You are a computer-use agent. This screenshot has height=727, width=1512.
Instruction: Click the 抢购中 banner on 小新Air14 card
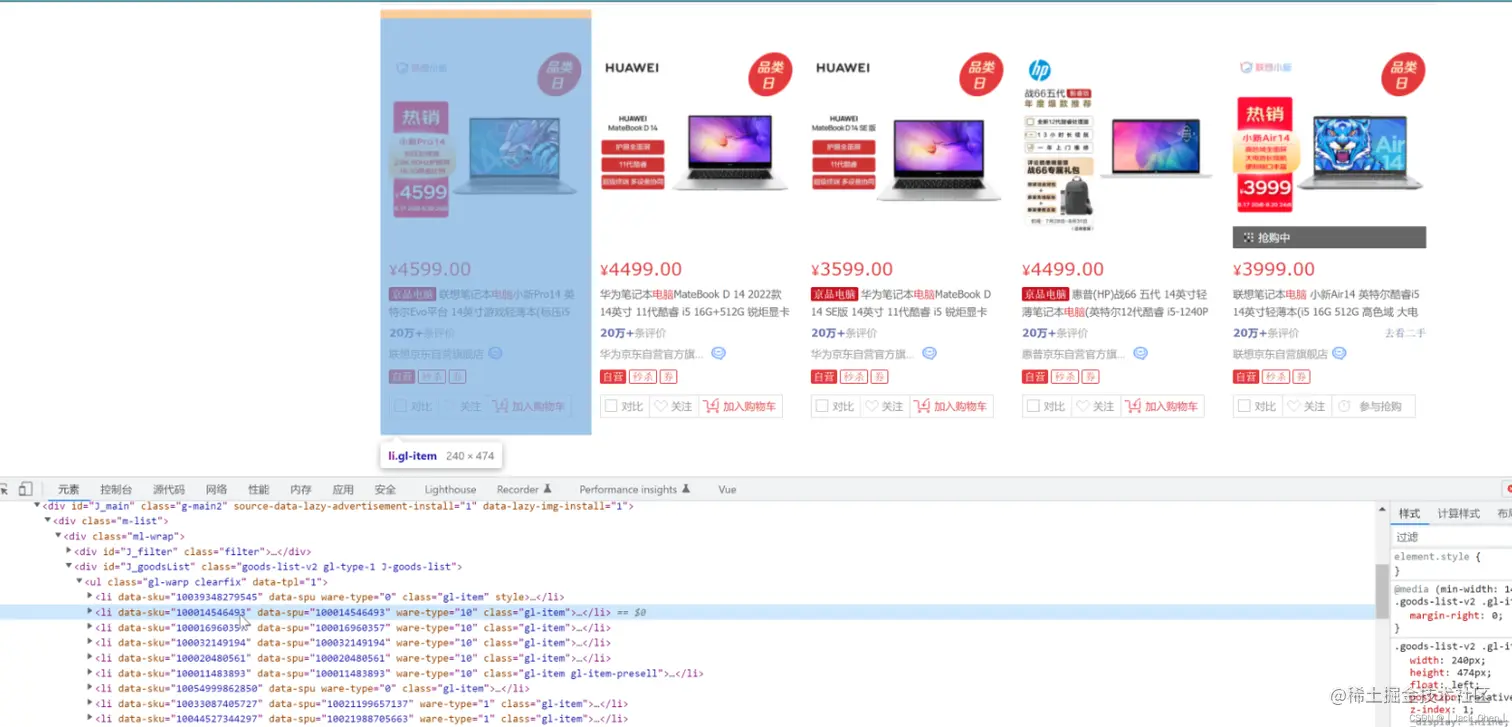1329,238
